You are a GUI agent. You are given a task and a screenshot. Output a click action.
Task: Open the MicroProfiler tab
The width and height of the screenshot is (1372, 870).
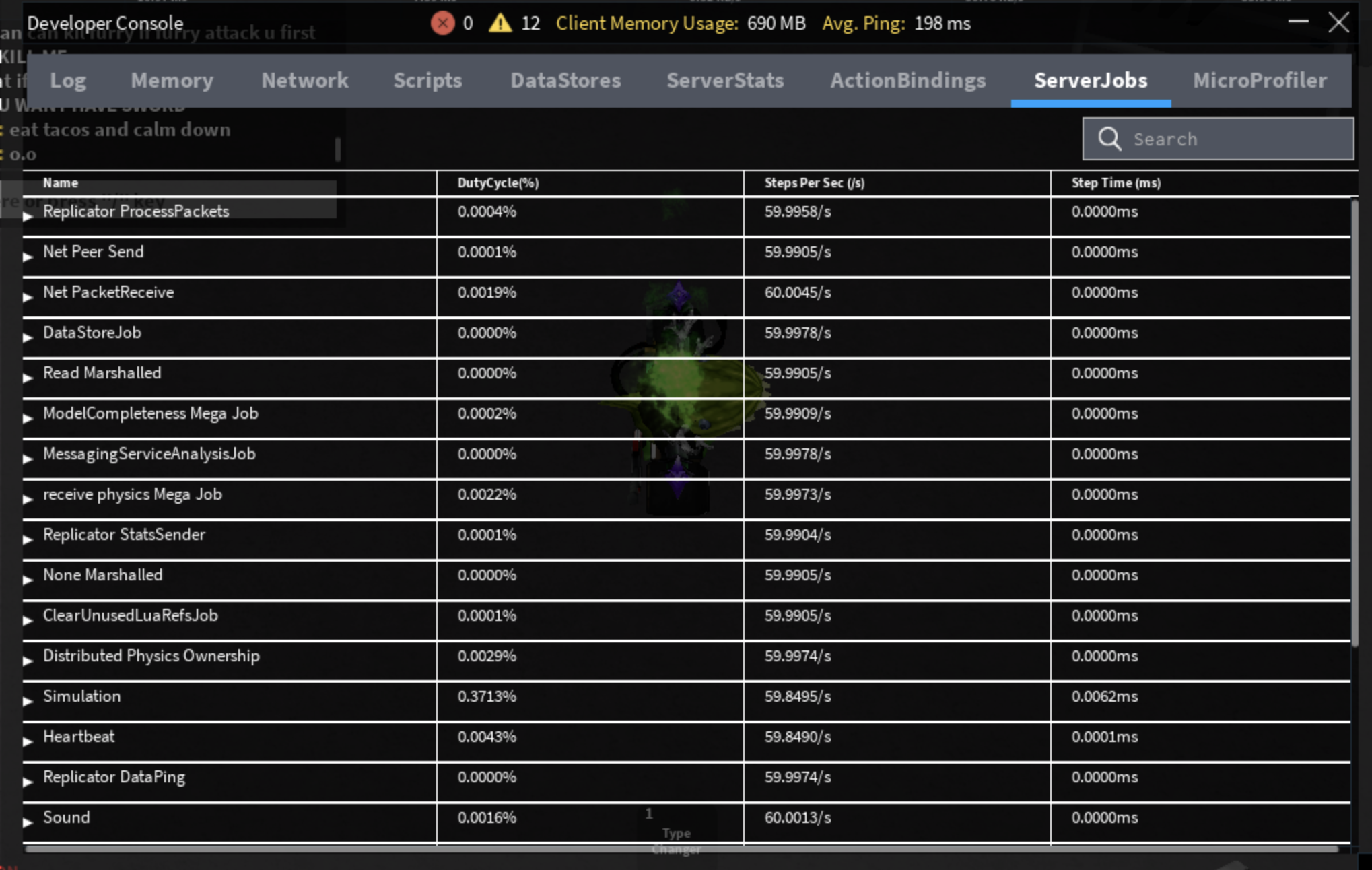1260,81
